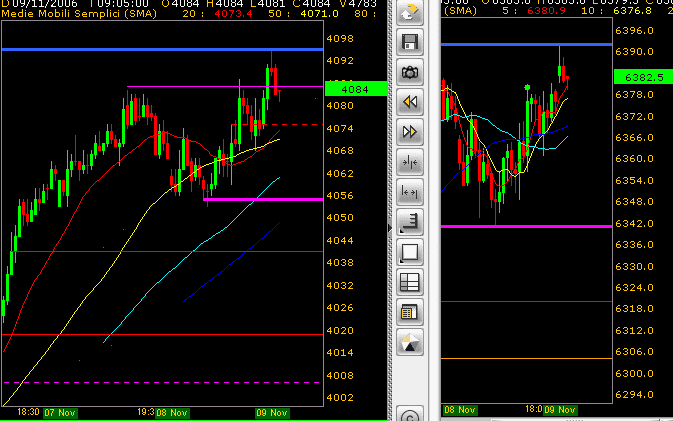This screenshot has width=673, height=421.
Task: Click the '09 Nov' date label on left chart
Action: coord(272,413)
